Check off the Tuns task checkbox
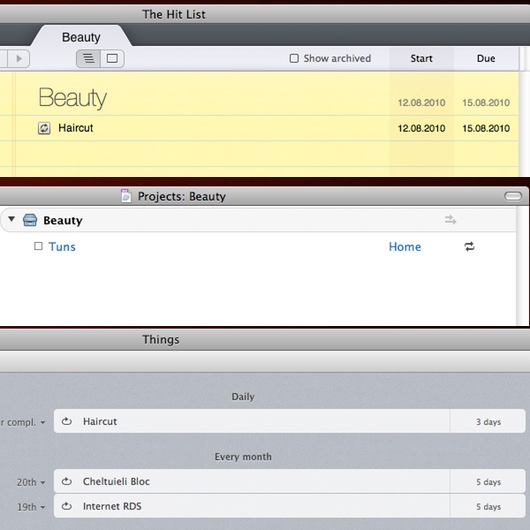The height and width of the screenshot is (530, 530). [38, 246]
